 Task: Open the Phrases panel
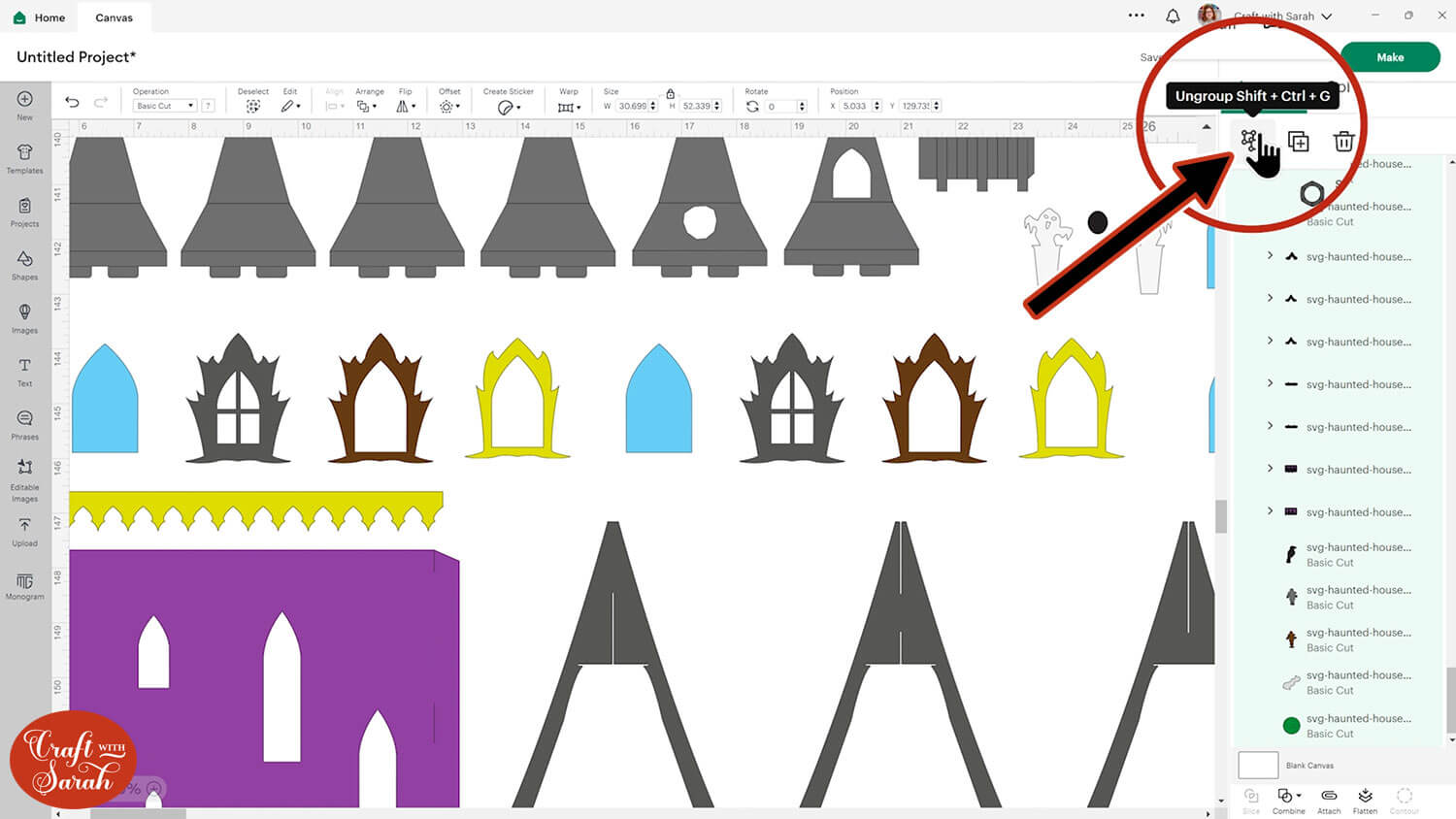(25, 425)
